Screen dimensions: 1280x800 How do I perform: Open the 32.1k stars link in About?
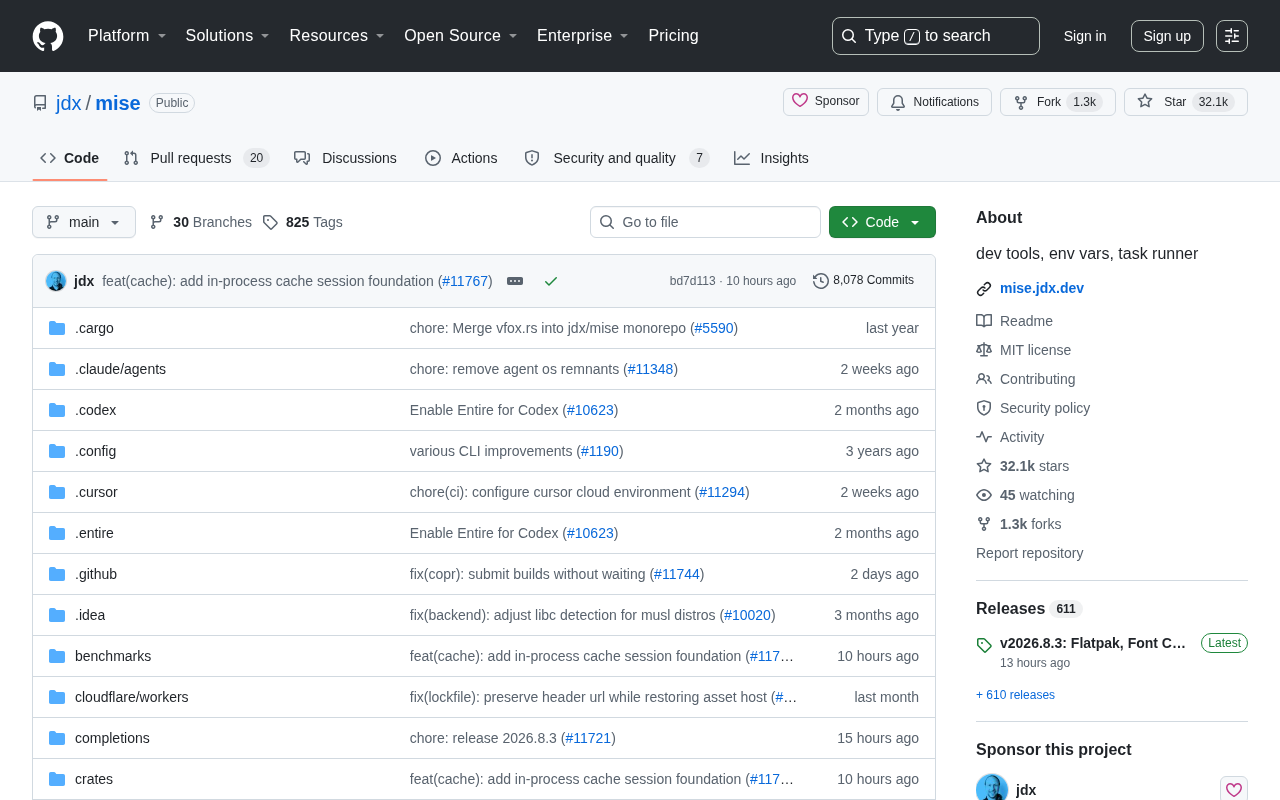pyautogui.click(x=1034, y=466)
